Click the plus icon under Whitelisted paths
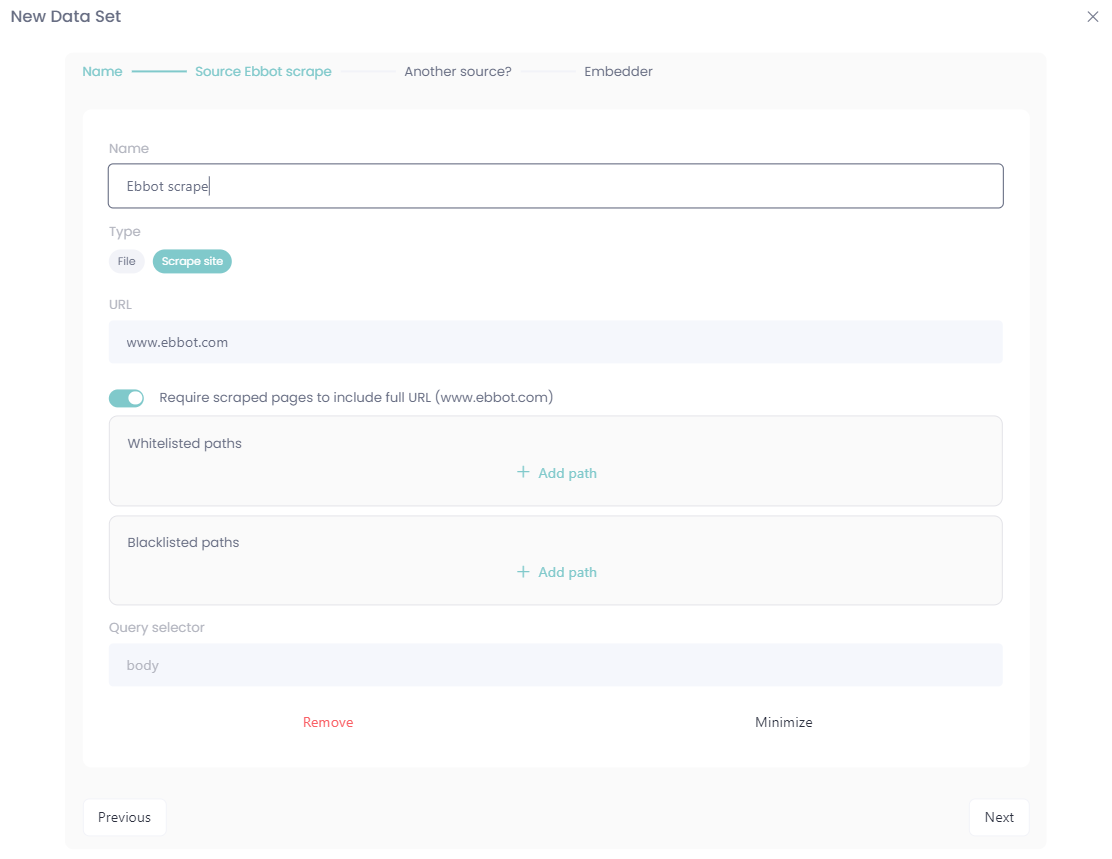This screenshot has height=859, width=1112. [523, 472]
